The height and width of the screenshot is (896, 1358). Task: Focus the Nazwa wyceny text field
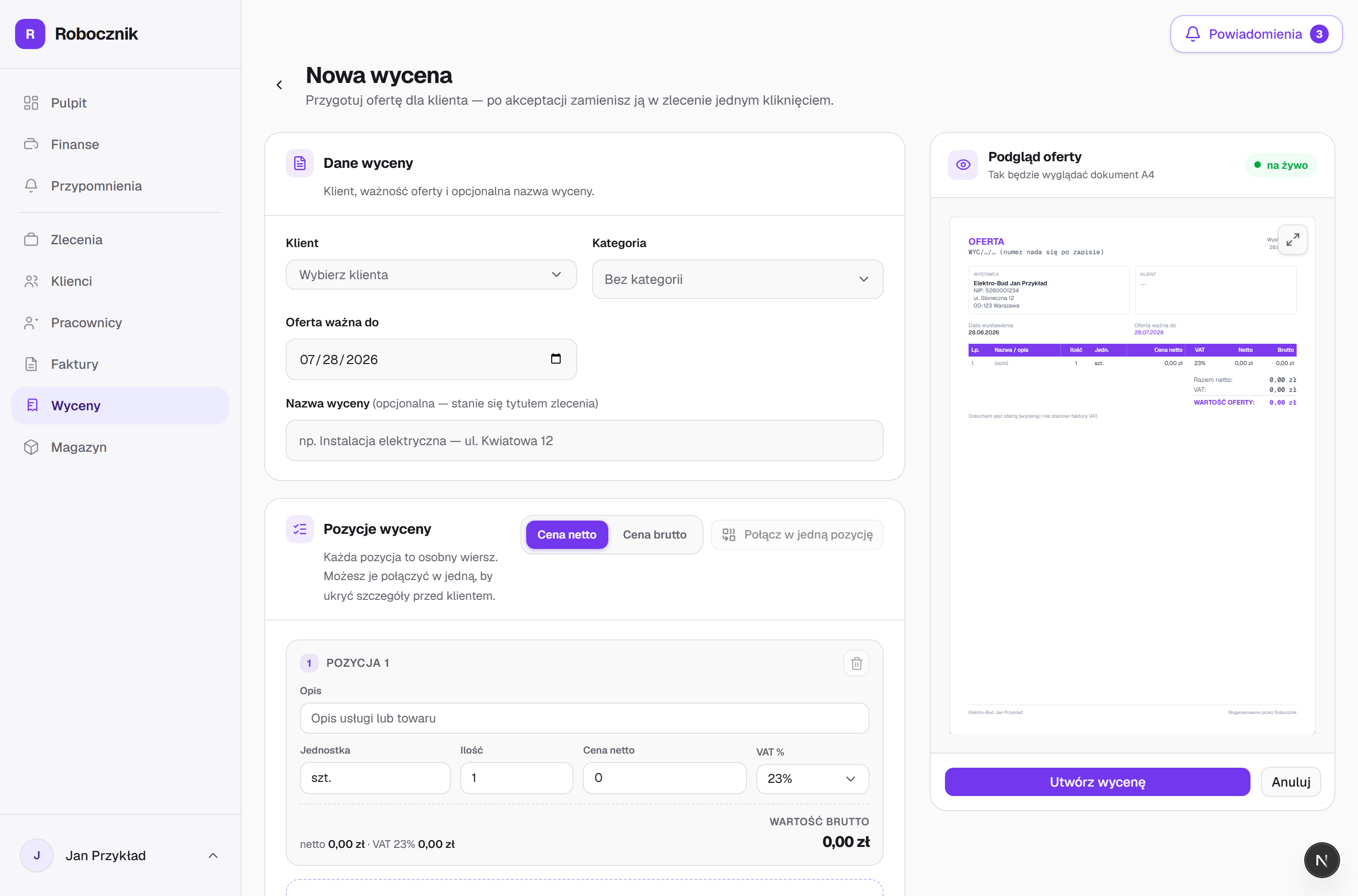tap(584, 440)
